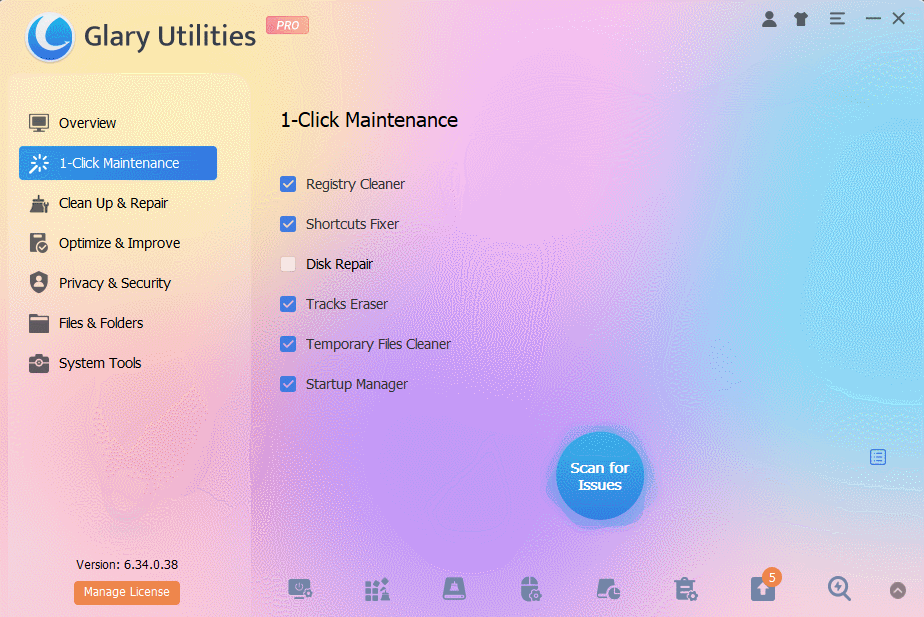
Task: Open the skin theme shirt icon
Action: (800, 19)
